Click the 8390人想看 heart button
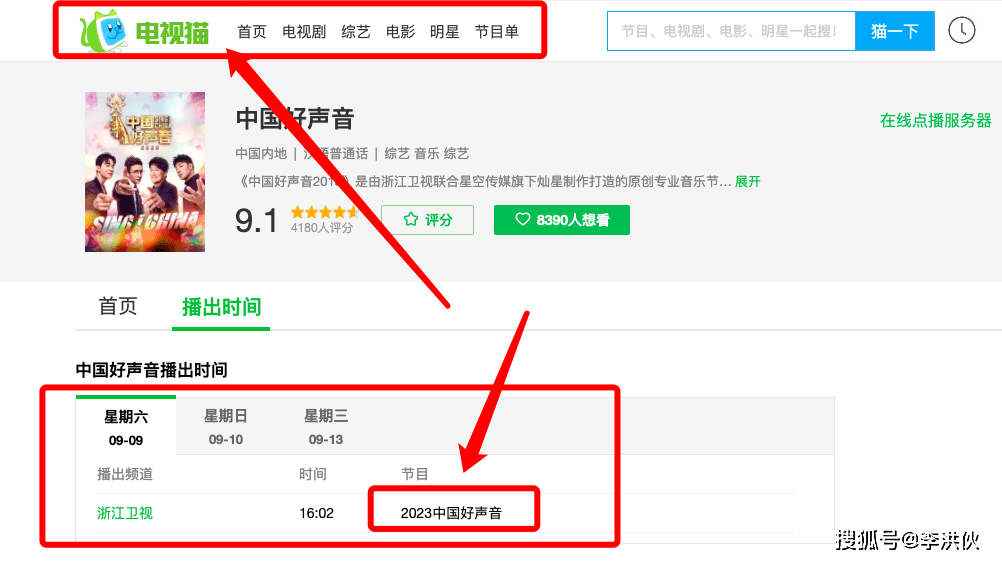 click(561, 220)
